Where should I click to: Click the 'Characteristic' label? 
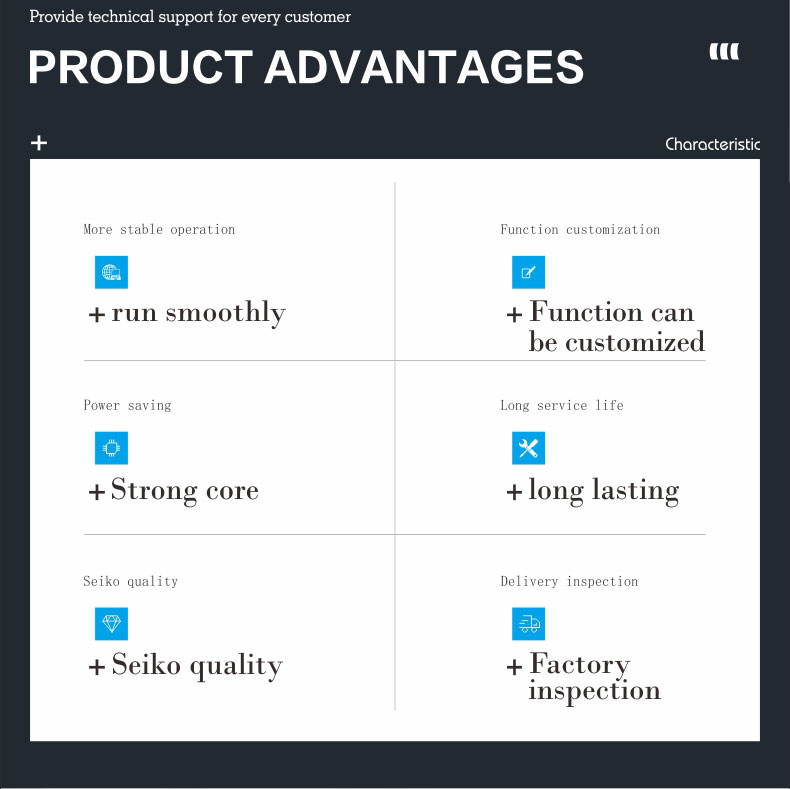[712, 145]
